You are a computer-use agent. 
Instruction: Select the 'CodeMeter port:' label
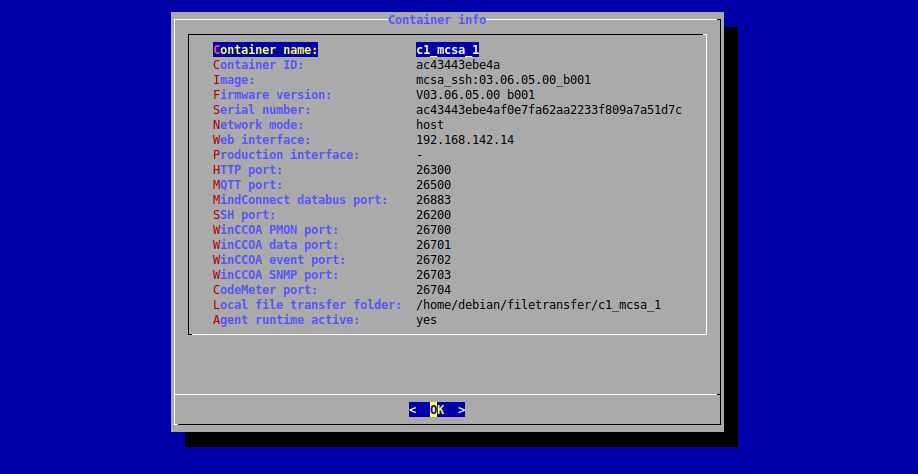pos(265,290)
